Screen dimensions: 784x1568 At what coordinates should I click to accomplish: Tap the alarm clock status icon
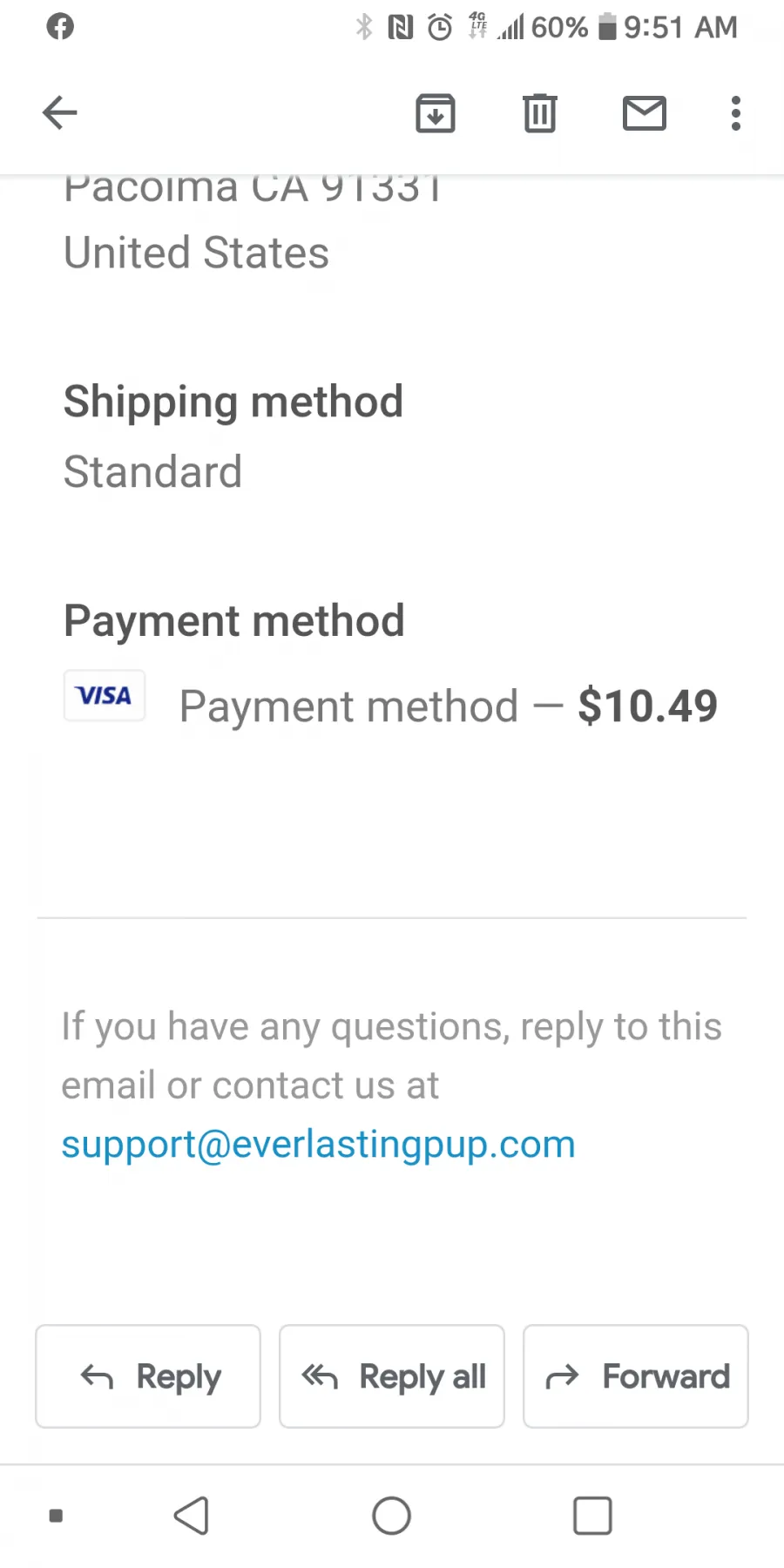(x=440, y=28)
